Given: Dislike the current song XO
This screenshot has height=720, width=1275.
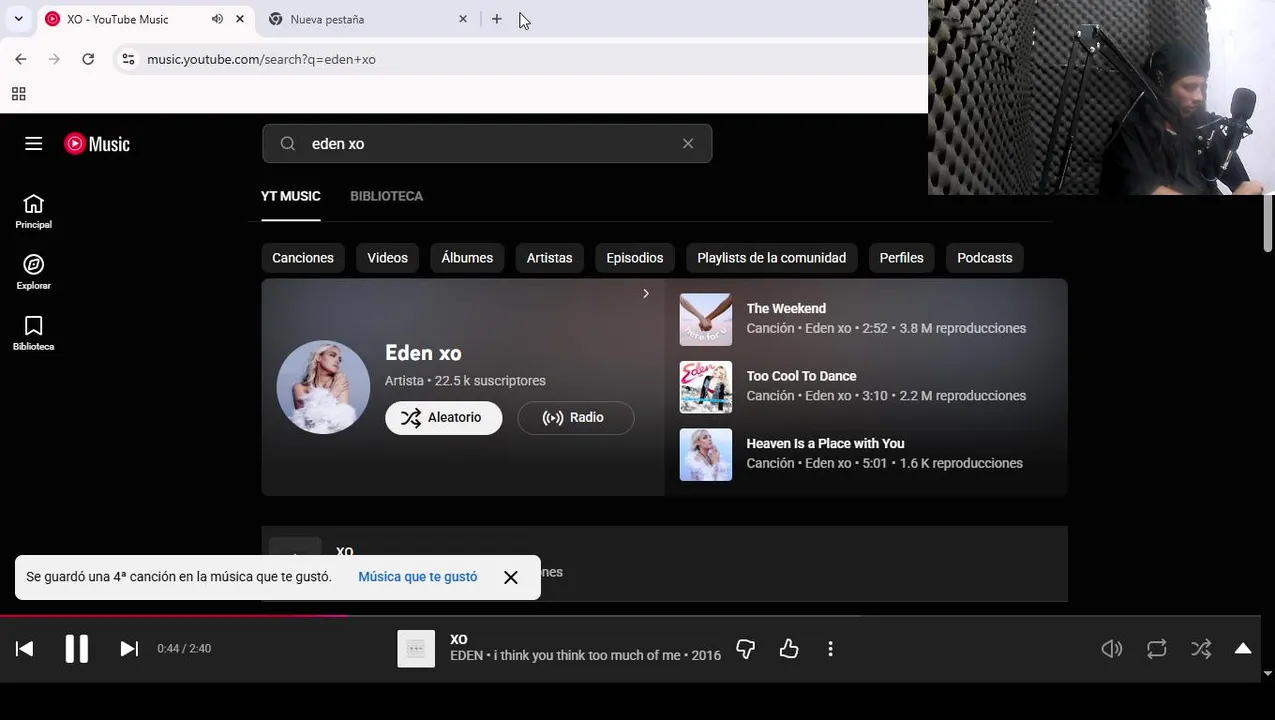Looking at the screenshot, I should pyautogui.click(x=745, y=649).
